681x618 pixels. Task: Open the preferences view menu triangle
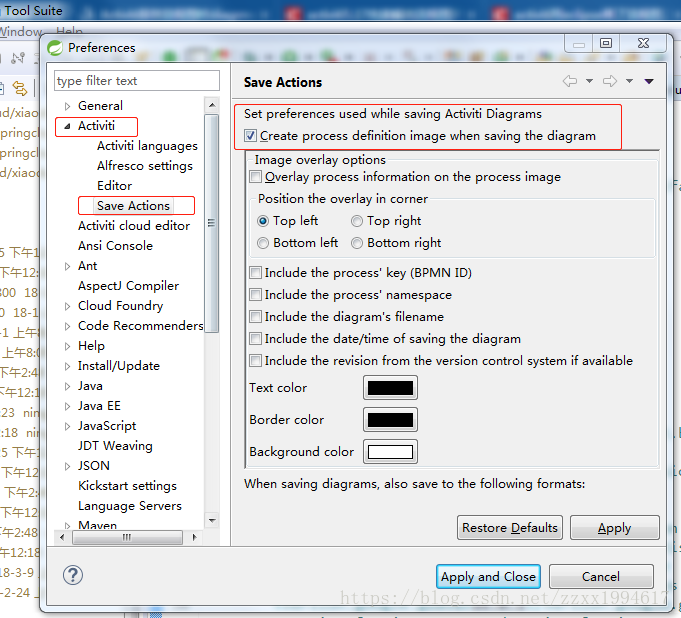click(649, 81)
